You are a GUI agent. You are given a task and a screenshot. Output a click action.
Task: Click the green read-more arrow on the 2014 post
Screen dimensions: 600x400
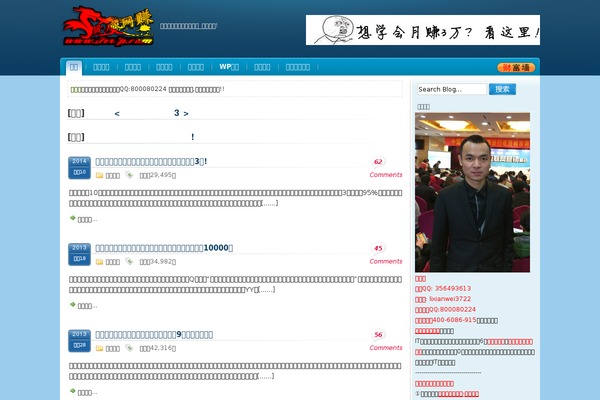pyautogui.click(x=72, y=218)
